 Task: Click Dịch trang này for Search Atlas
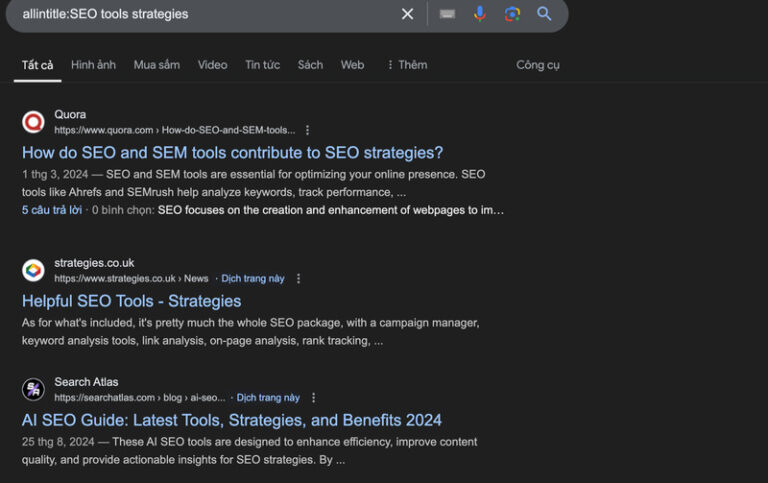pos(268,398)
